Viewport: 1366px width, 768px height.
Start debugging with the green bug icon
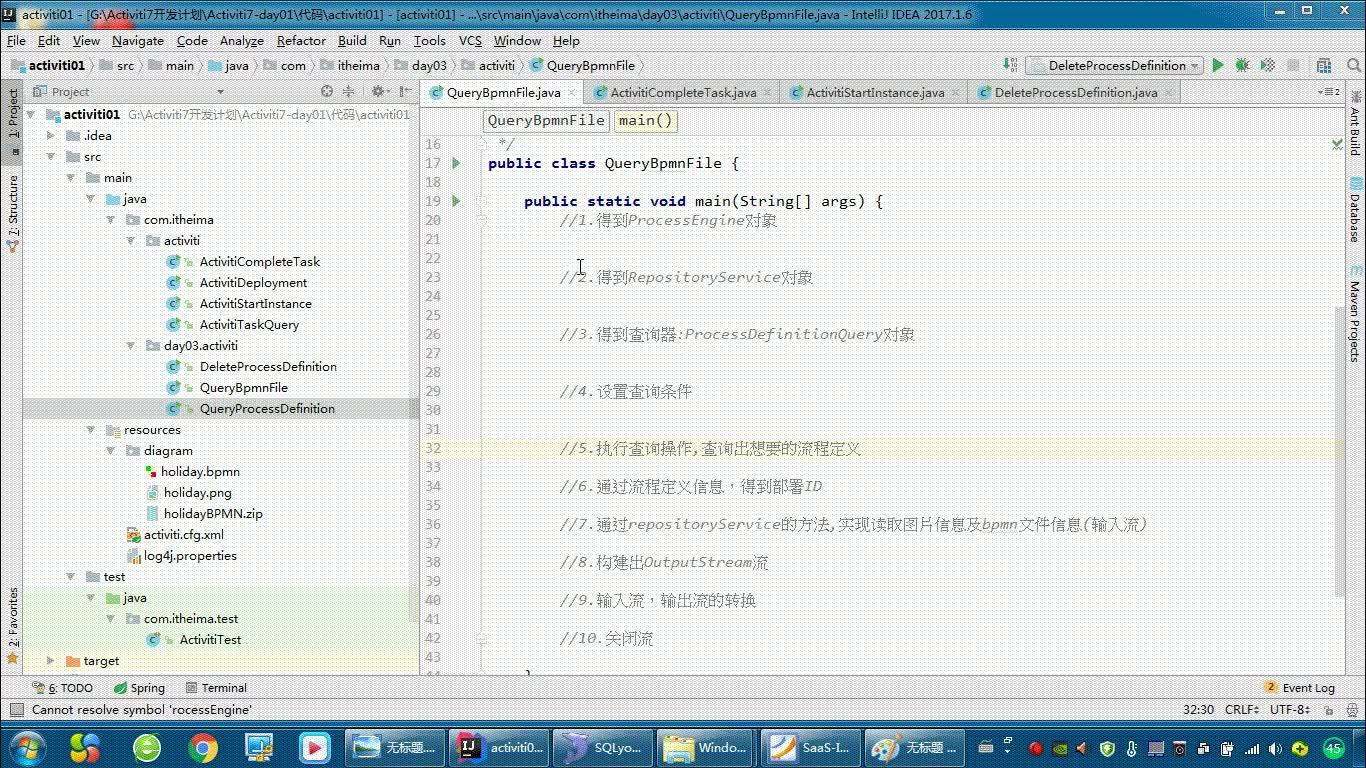(x=1242, y=65)
